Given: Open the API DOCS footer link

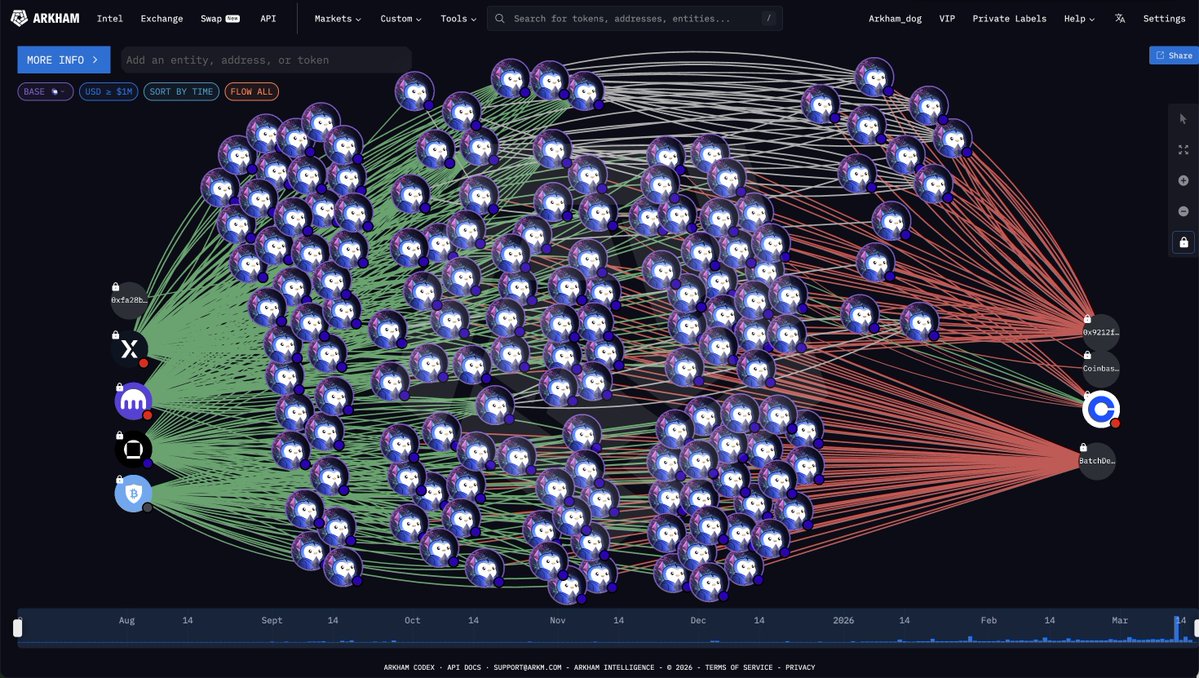Looking at the screenshot, I should click(464, 667).
